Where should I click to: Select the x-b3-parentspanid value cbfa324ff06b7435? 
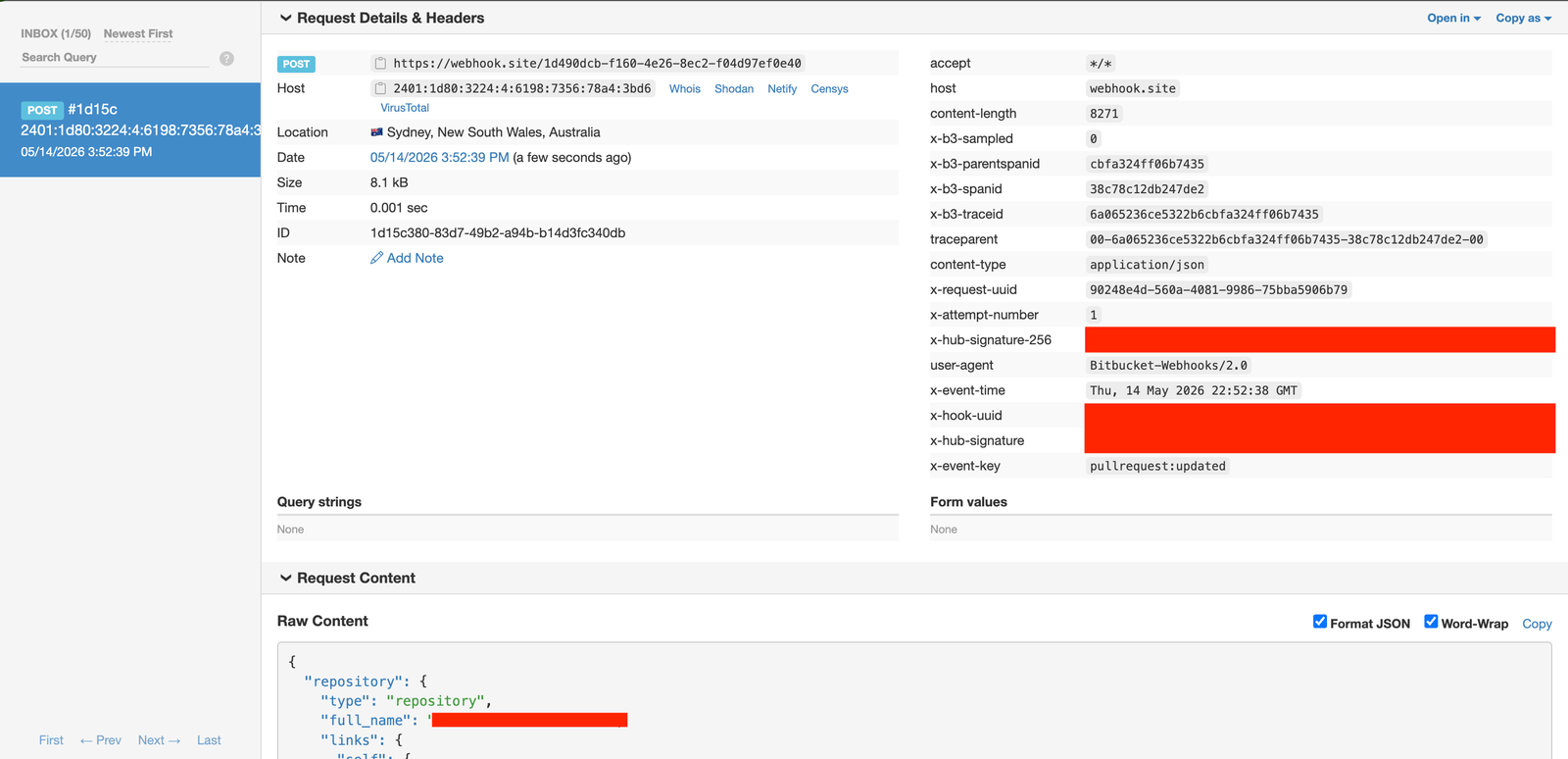[x=1148, y=164]
